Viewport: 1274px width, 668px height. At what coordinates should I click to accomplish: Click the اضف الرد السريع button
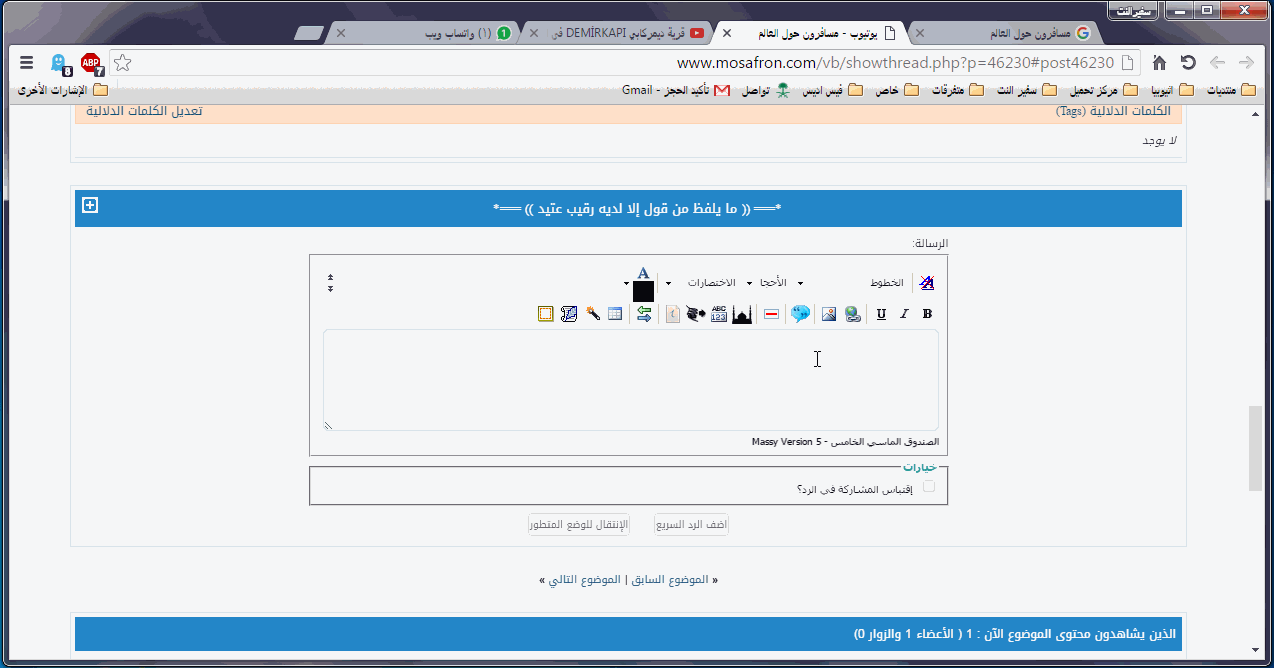tap(691, 525)
